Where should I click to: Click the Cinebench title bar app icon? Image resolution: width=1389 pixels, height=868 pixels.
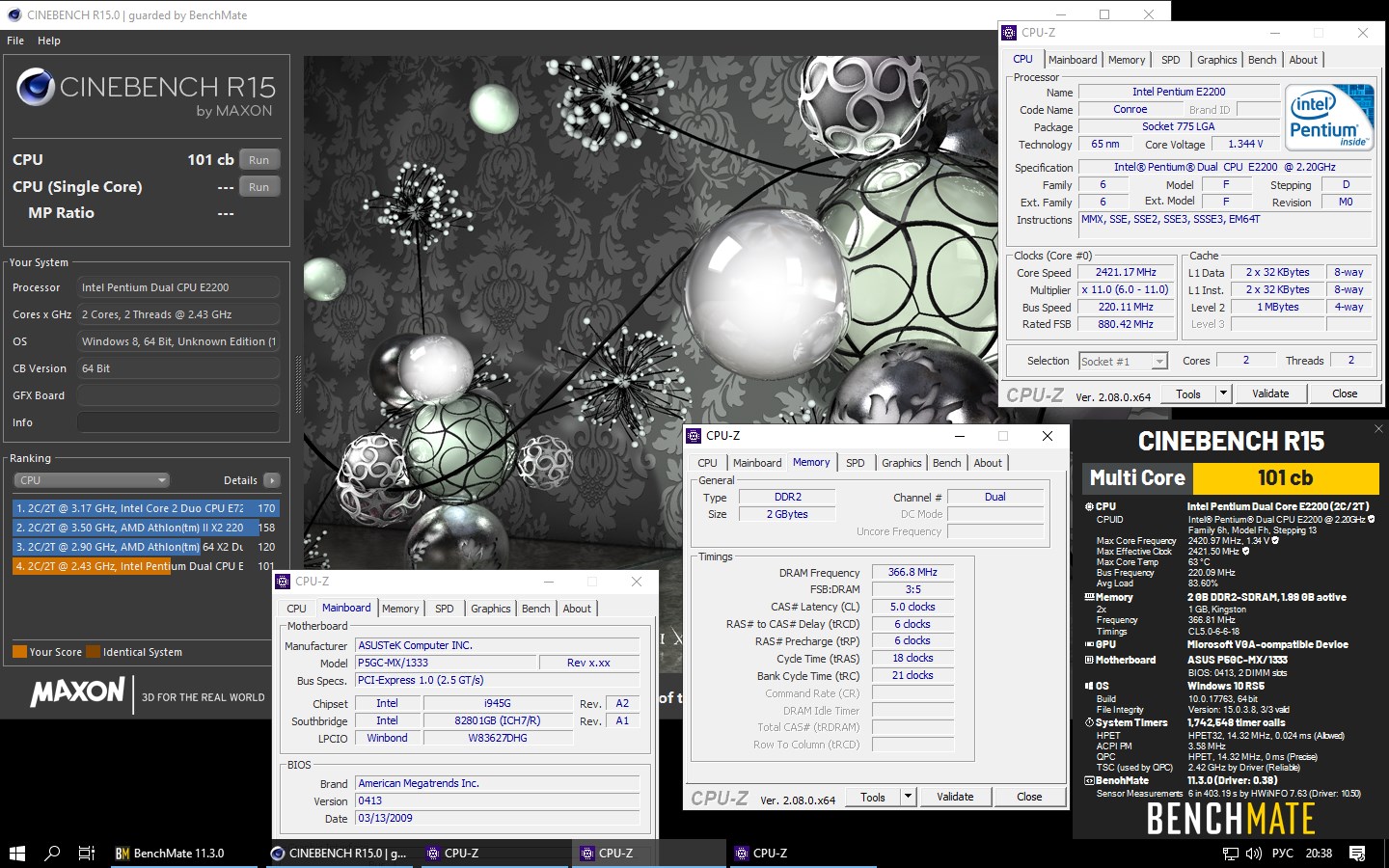click(14, 14)
